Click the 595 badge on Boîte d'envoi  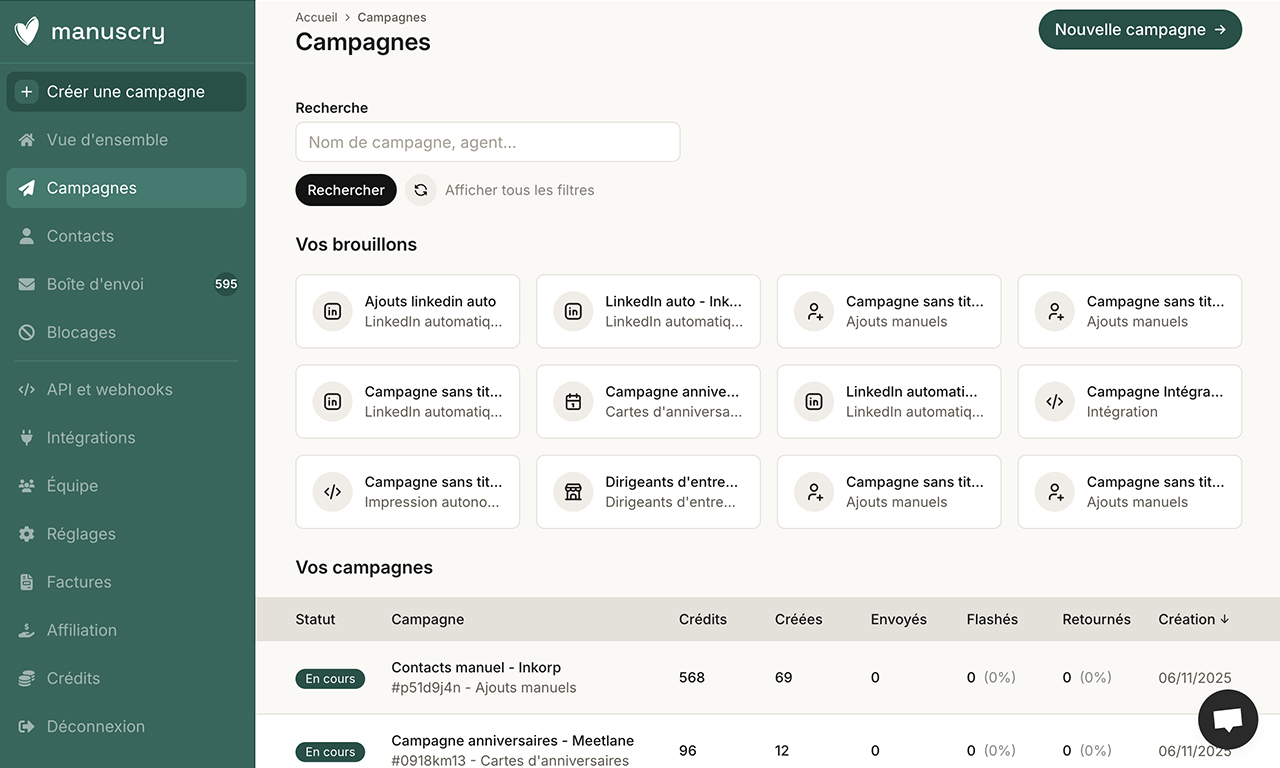(x=226, y=284)
